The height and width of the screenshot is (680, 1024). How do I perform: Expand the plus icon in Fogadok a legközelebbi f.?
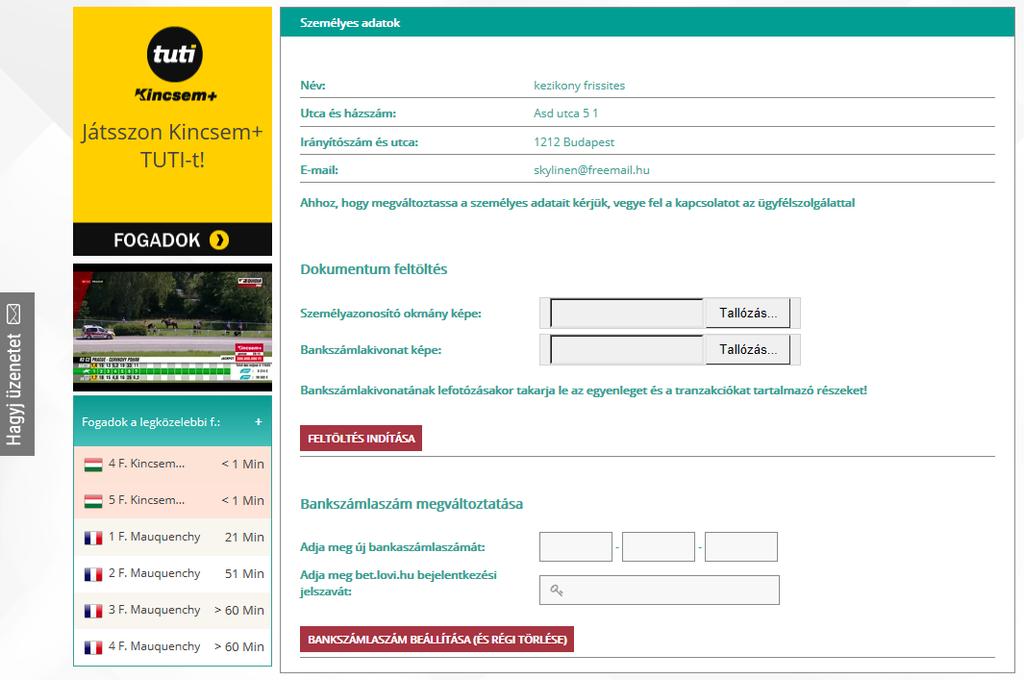pos(259,422)
